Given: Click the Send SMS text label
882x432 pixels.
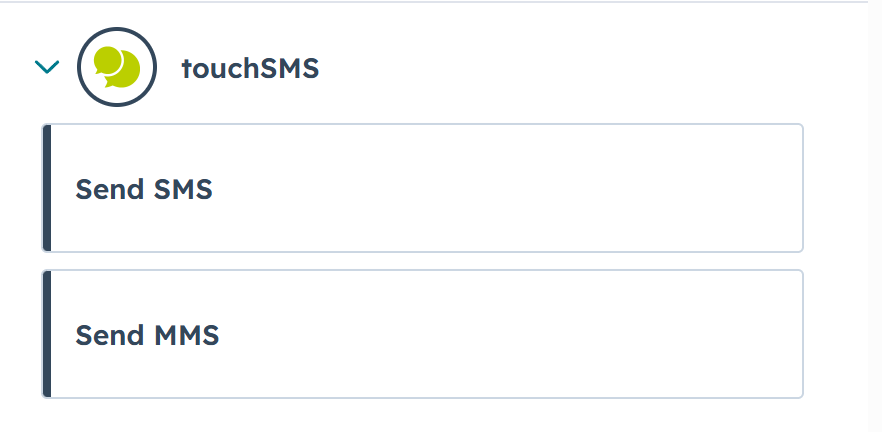Looking at the screenshot, I should click(x=144, y=189).
